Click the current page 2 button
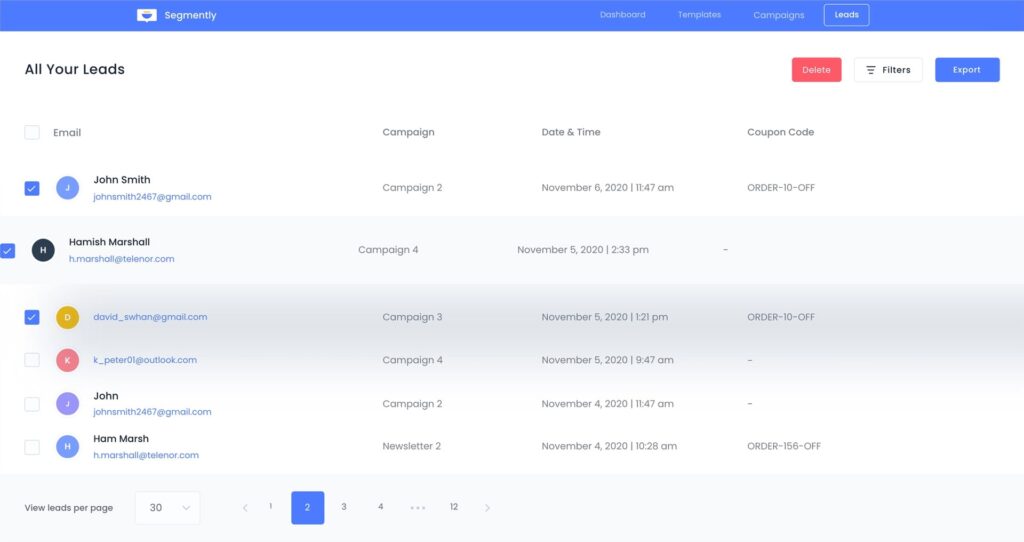Viewport: 1024px width, 542px height. point(308,508)
